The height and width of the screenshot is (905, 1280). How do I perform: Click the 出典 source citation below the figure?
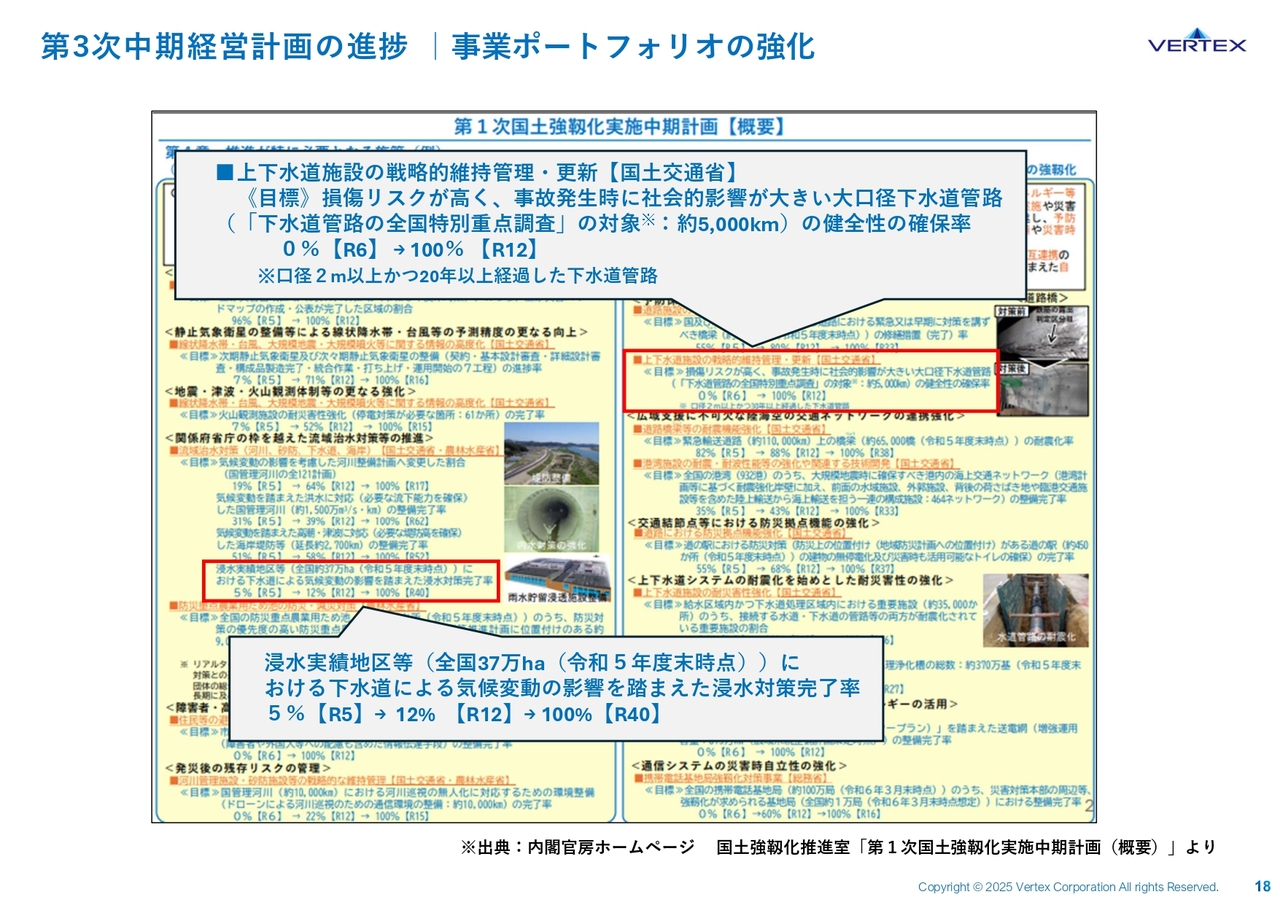837,847
